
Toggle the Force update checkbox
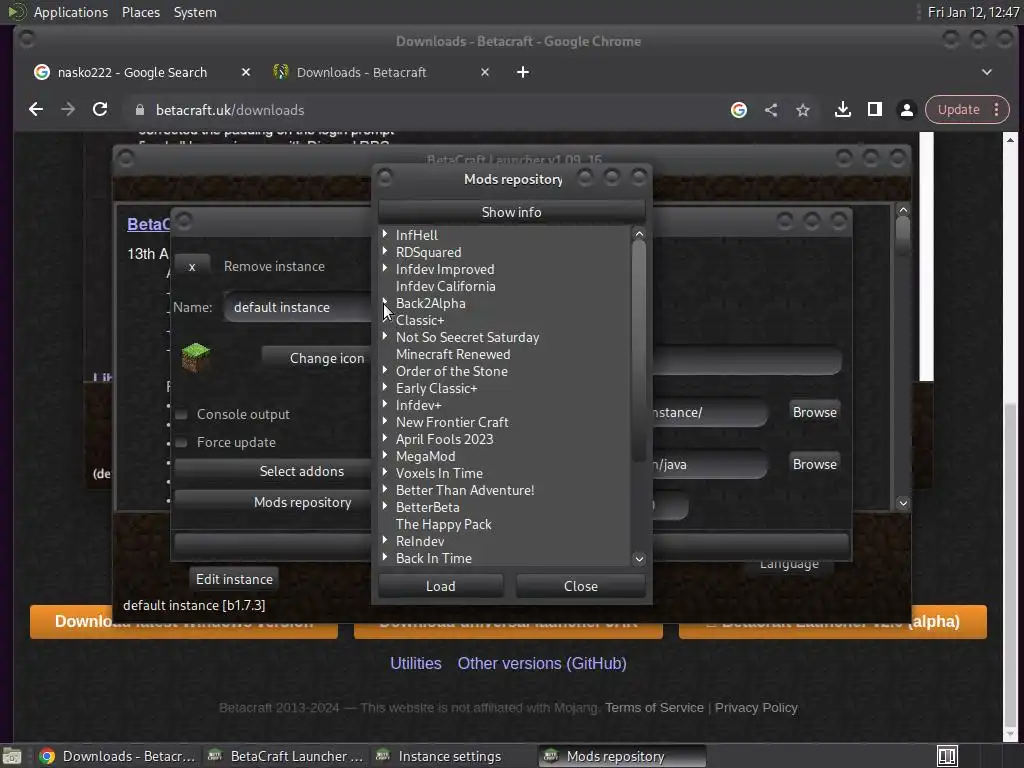point(182,443)
